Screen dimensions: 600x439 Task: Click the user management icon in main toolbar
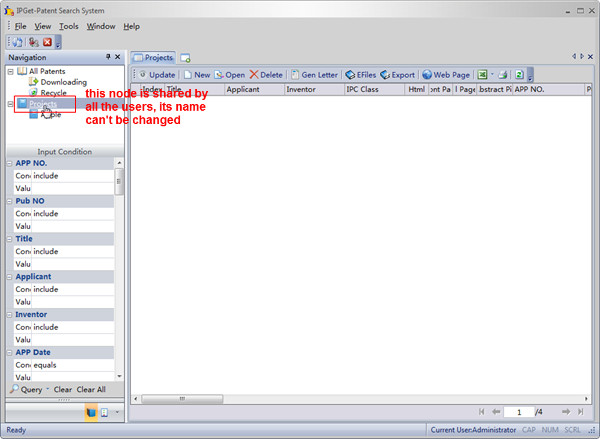[x=34, y=42]
